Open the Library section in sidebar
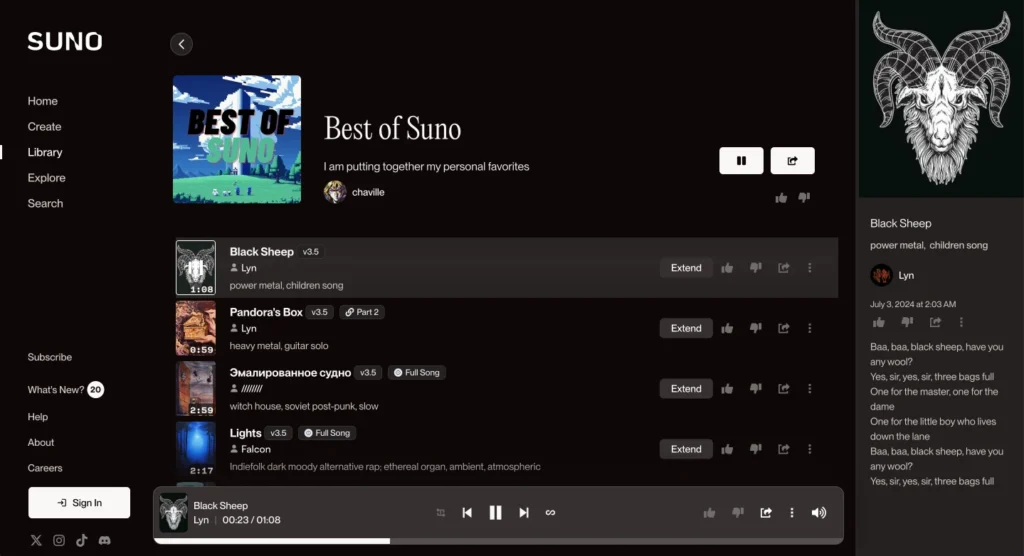 (x=45, y=152)
